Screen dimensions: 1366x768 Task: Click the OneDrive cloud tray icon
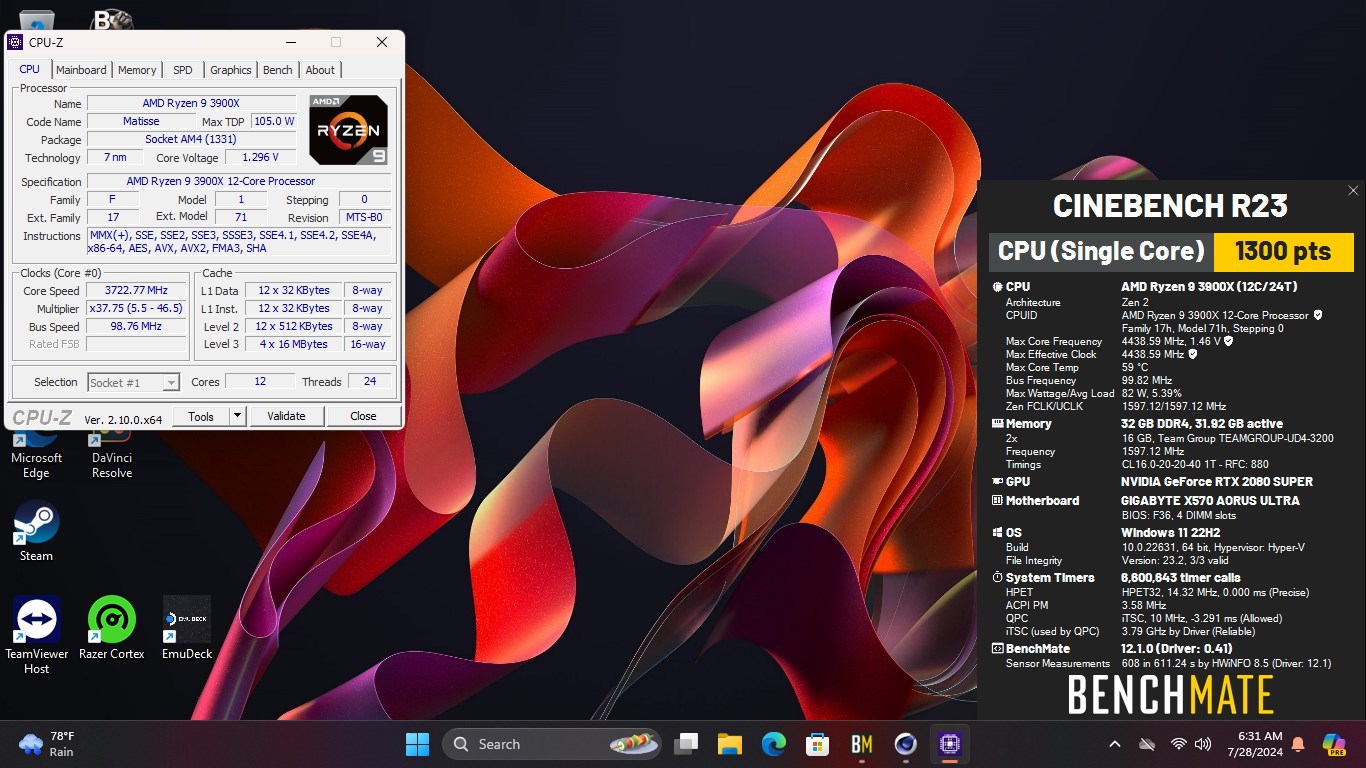tap(1148, 744)
